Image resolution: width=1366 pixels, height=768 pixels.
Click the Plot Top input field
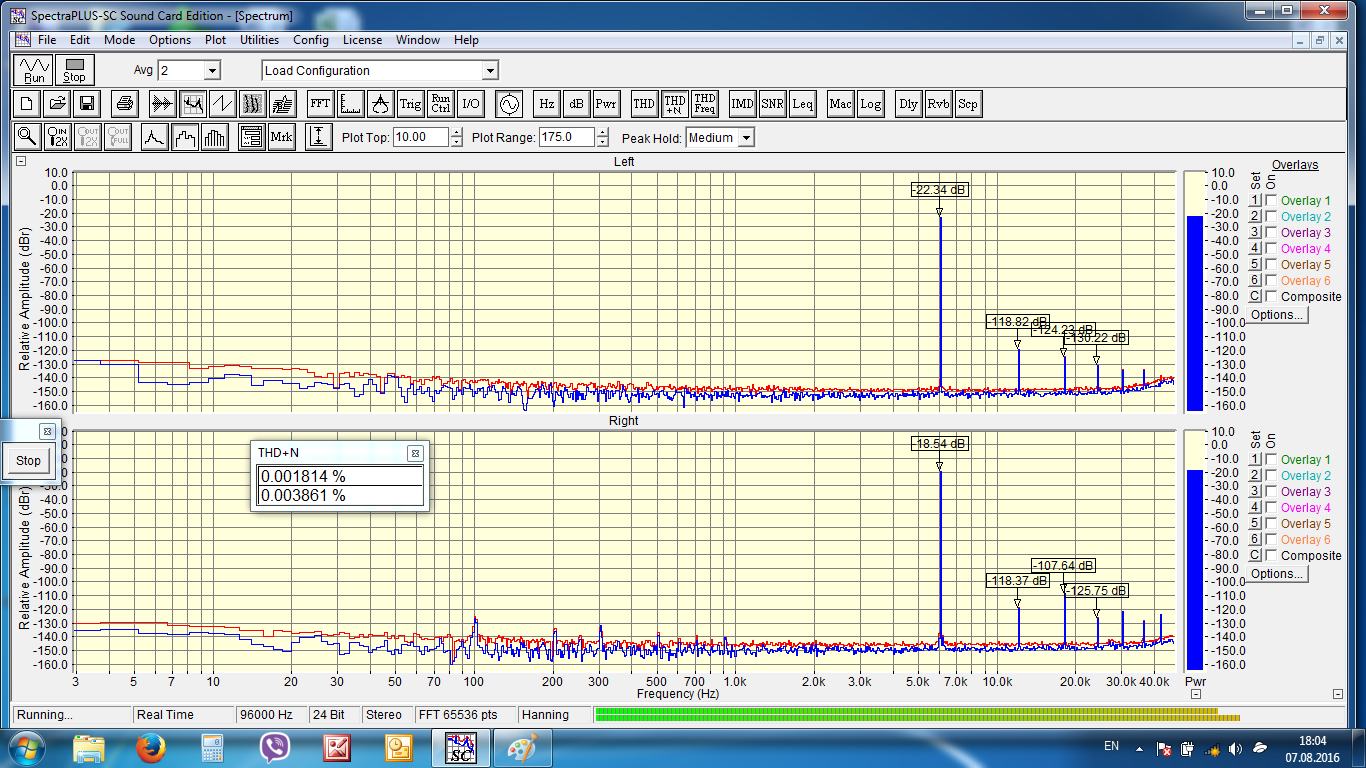(x=421, y=138)
